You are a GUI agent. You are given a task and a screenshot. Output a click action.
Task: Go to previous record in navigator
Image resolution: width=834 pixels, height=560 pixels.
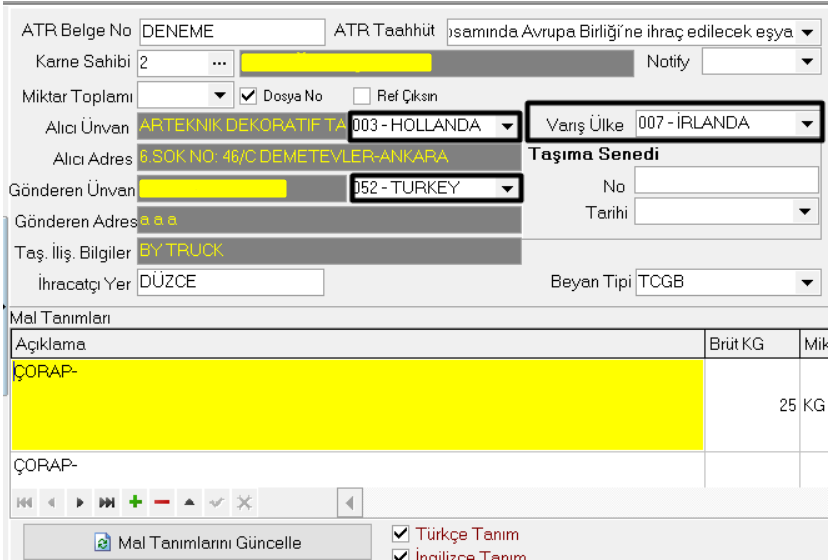[53, 502]
